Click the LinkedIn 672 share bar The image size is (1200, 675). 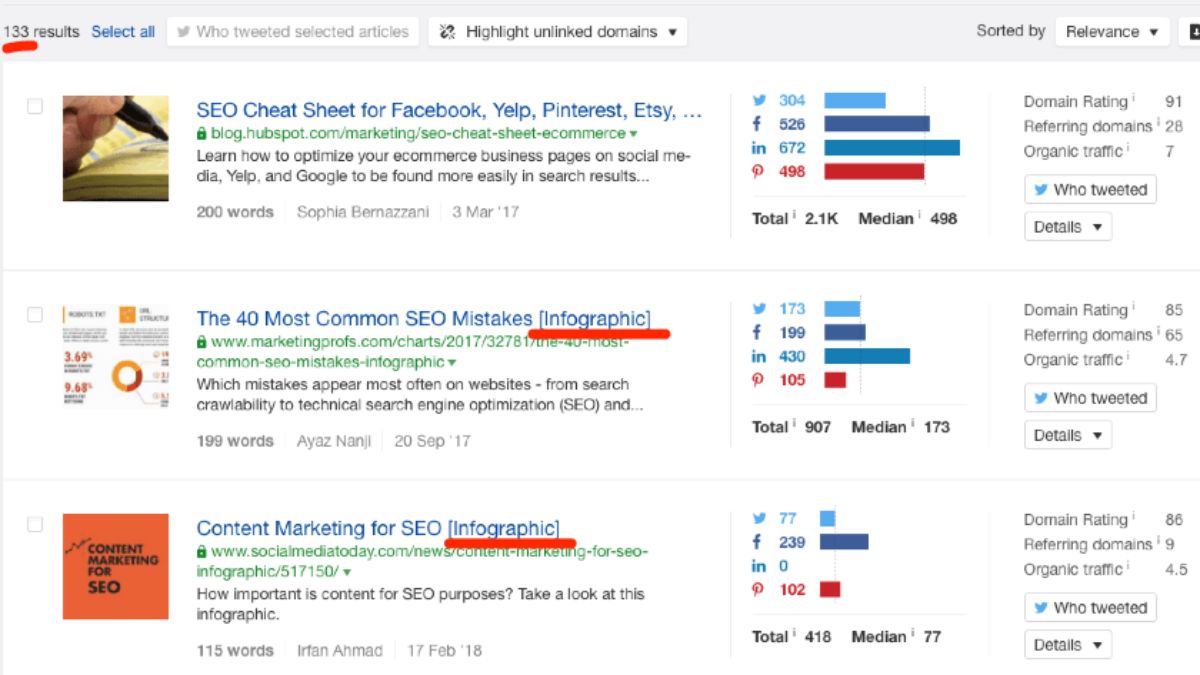pos(892,148)
